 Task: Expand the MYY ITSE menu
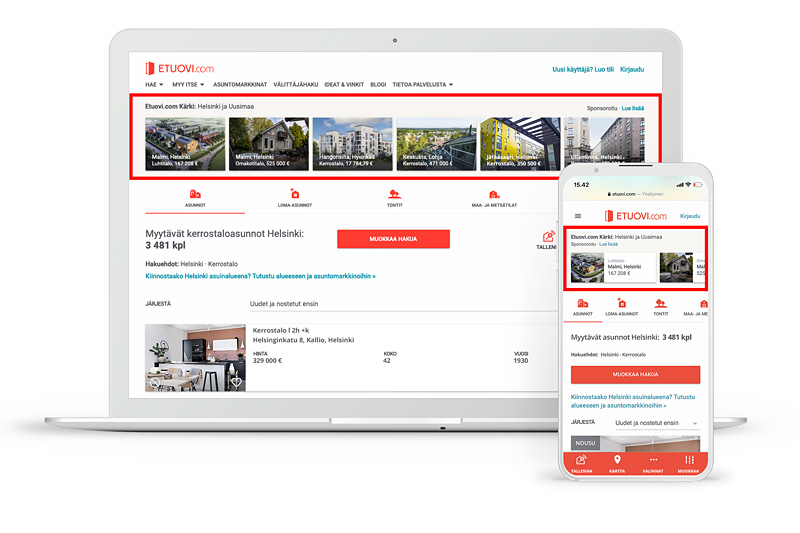click(x=188, y=85)
